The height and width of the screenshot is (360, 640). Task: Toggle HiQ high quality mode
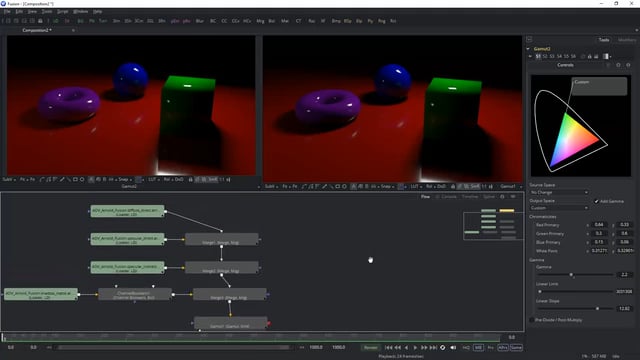pyautogui.click(x=466, y=347)
